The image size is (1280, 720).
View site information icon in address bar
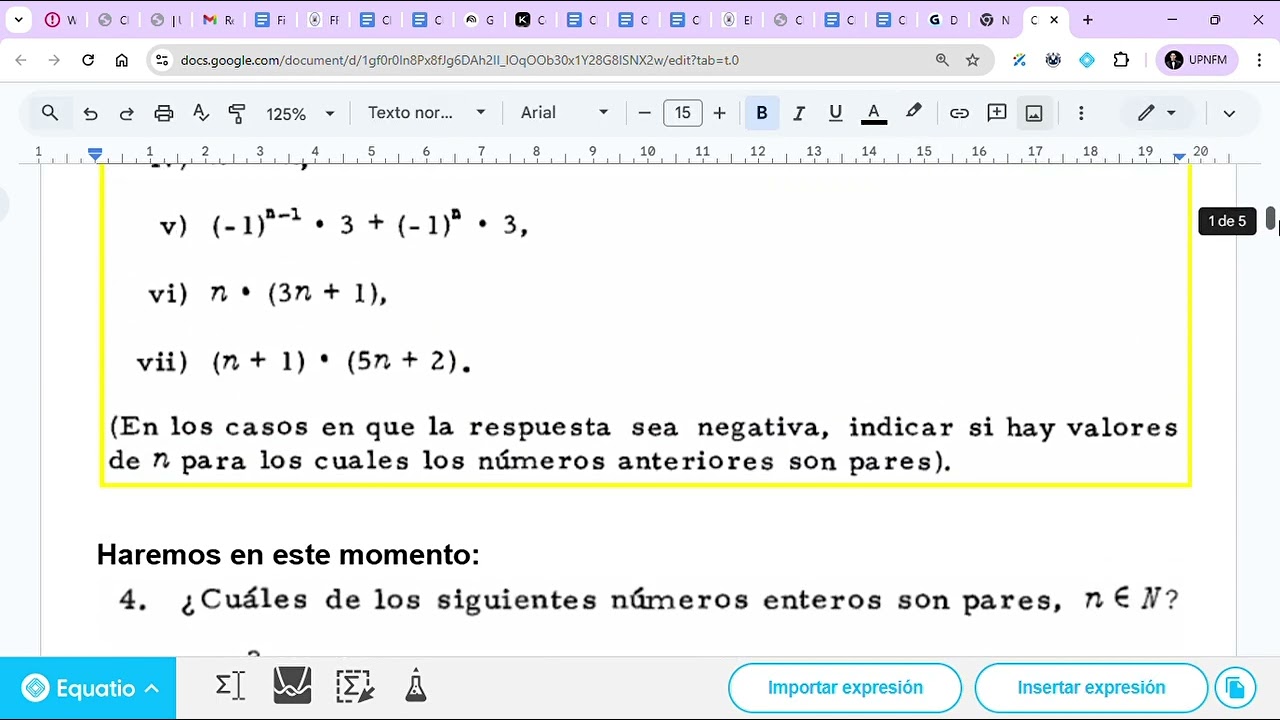163,60
